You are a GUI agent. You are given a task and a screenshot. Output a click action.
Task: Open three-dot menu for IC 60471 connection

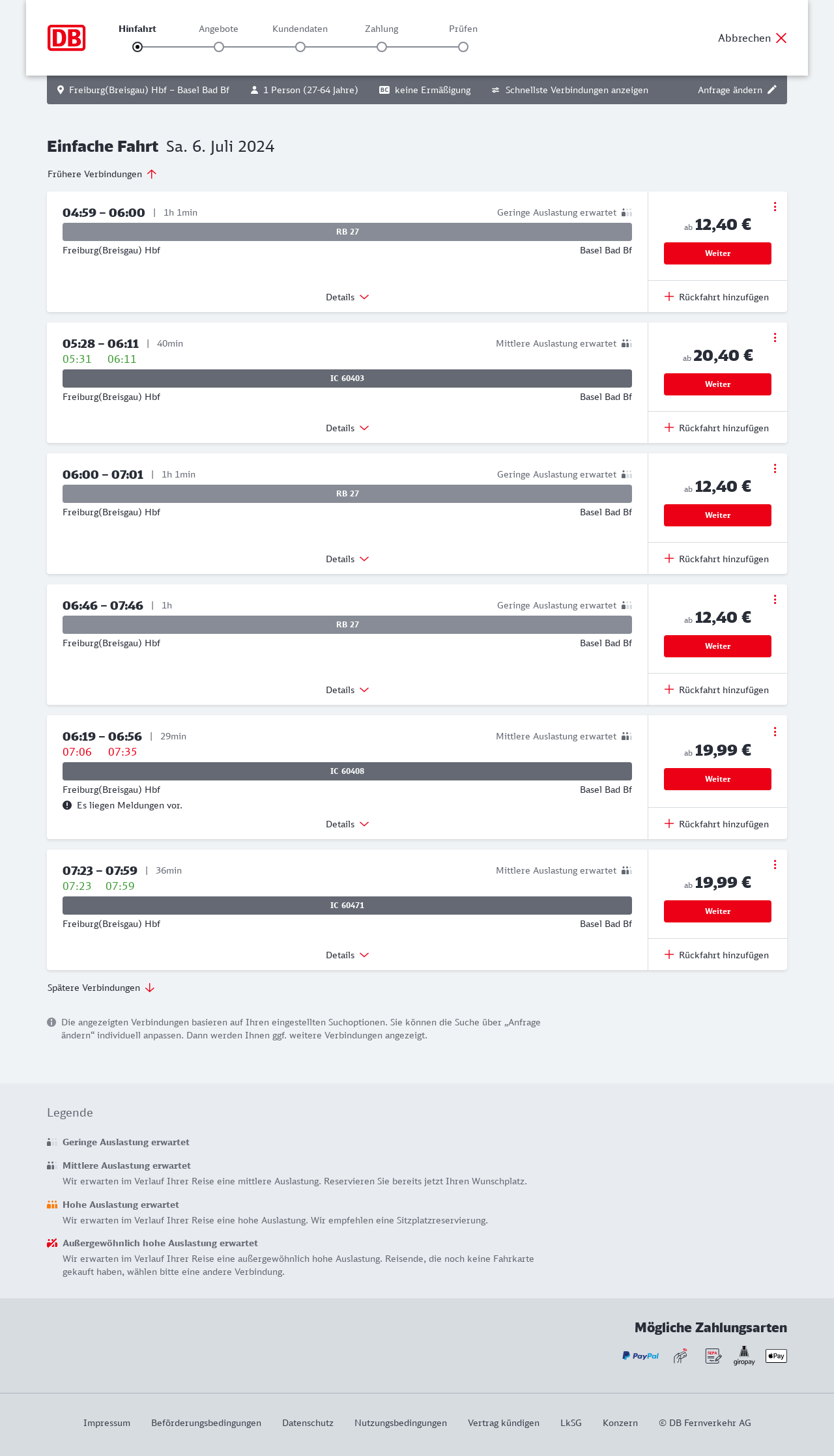tap(775, 864)
